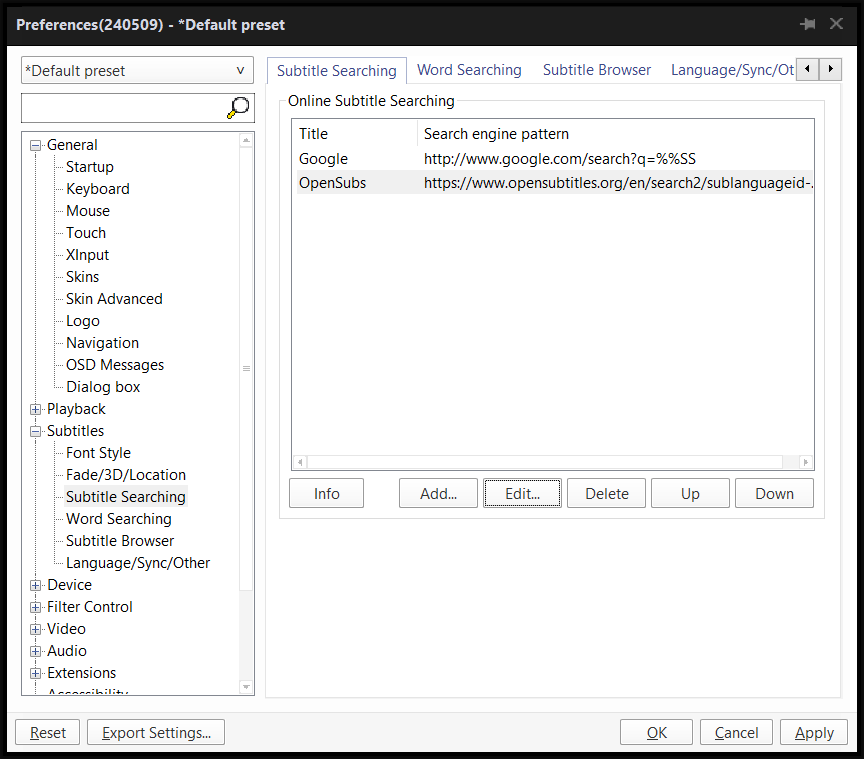The height and width of the screenshot is (759, 864).
Task: Collapse the General tree node
Action: pyautogui.click(x=36, y=146)
